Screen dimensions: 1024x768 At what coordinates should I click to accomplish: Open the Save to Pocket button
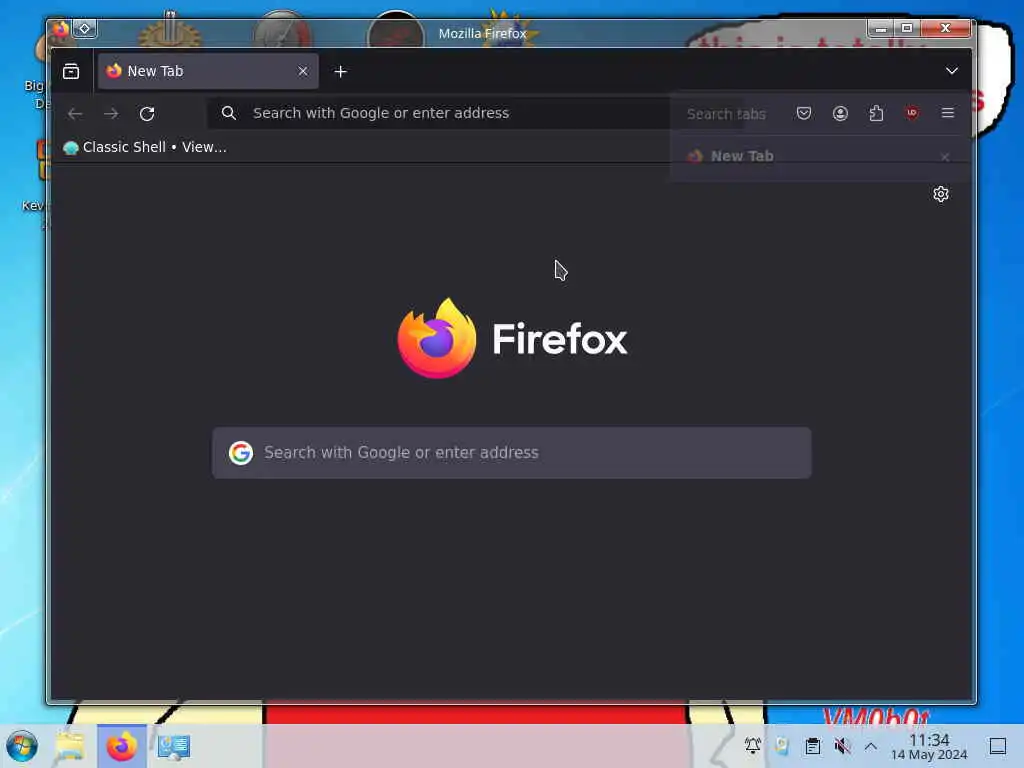[804, 114]
